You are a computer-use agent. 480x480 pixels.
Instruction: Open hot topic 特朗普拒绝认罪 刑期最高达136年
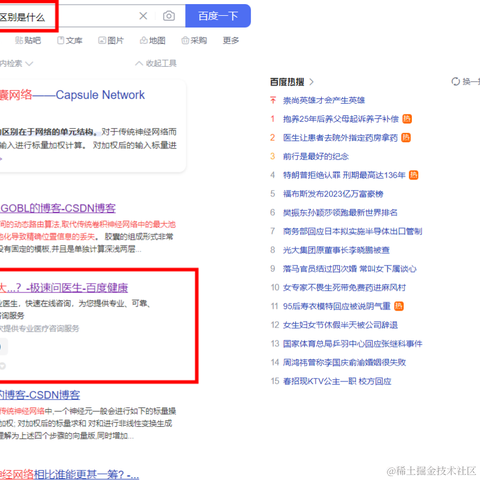click(x=344, y=175)
